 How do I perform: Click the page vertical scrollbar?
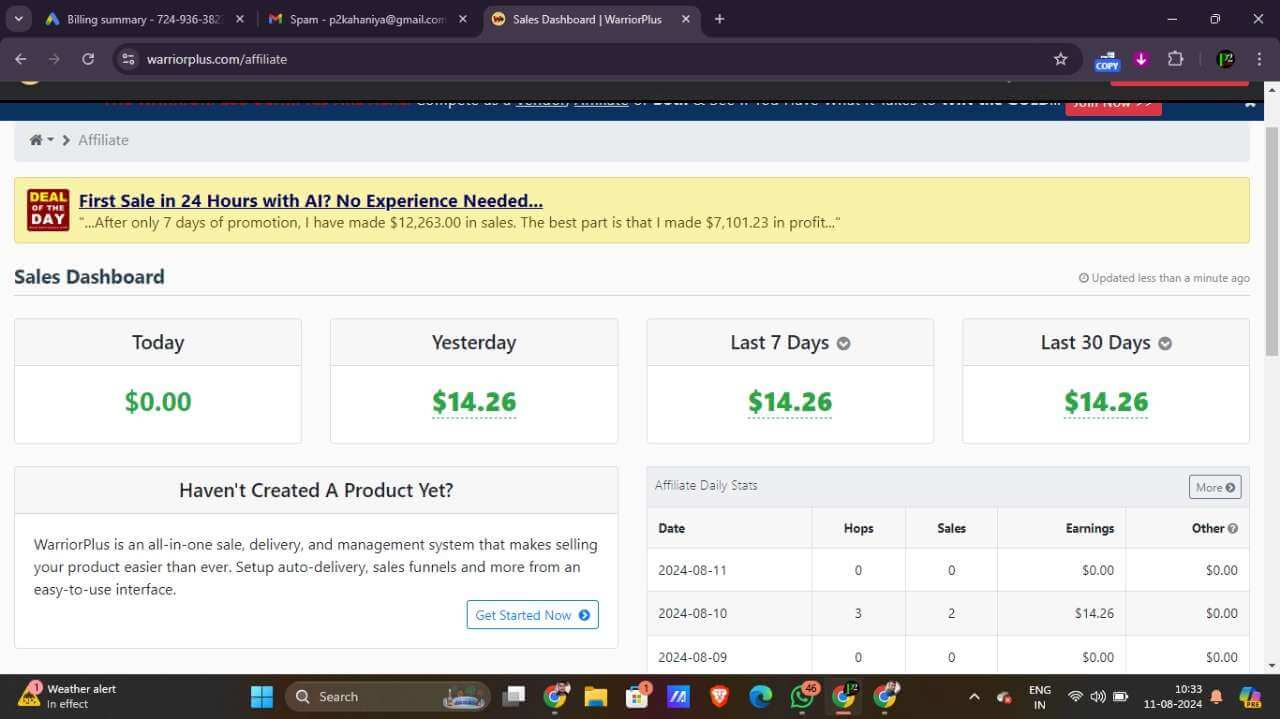tap(1271, 240)
